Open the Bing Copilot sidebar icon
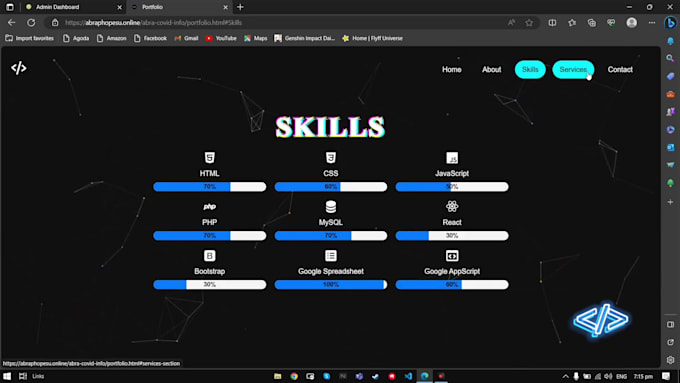The image size is (680, 383). tap(670, 23)
